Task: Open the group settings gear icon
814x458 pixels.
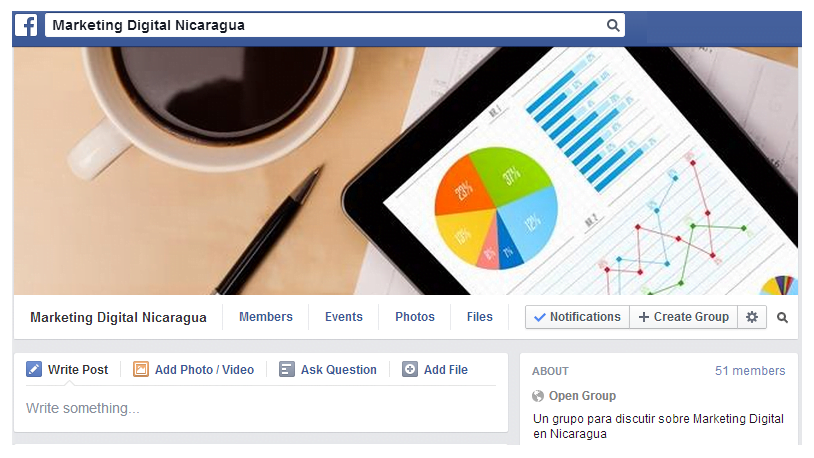Action: click(x=752, y=317)
